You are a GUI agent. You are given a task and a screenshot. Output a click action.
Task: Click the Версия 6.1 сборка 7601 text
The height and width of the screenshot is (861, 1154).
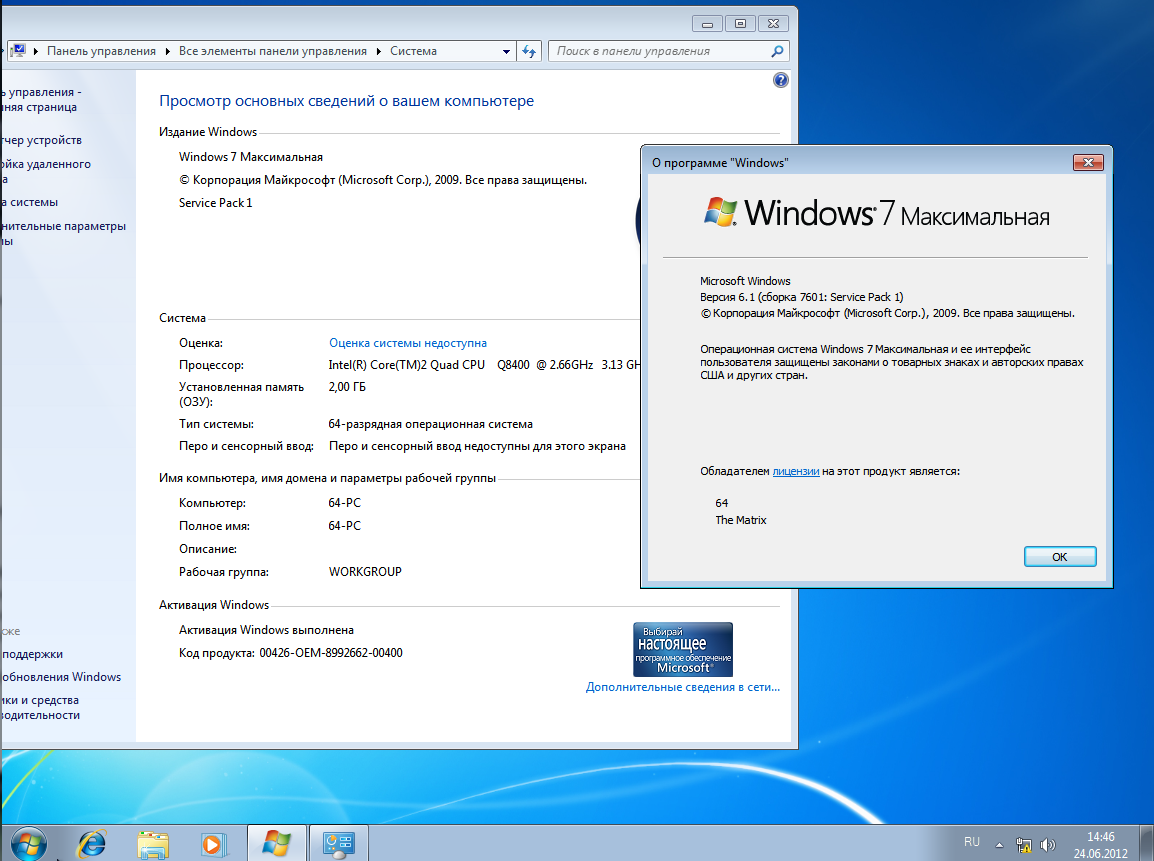[x=801, y=297]
